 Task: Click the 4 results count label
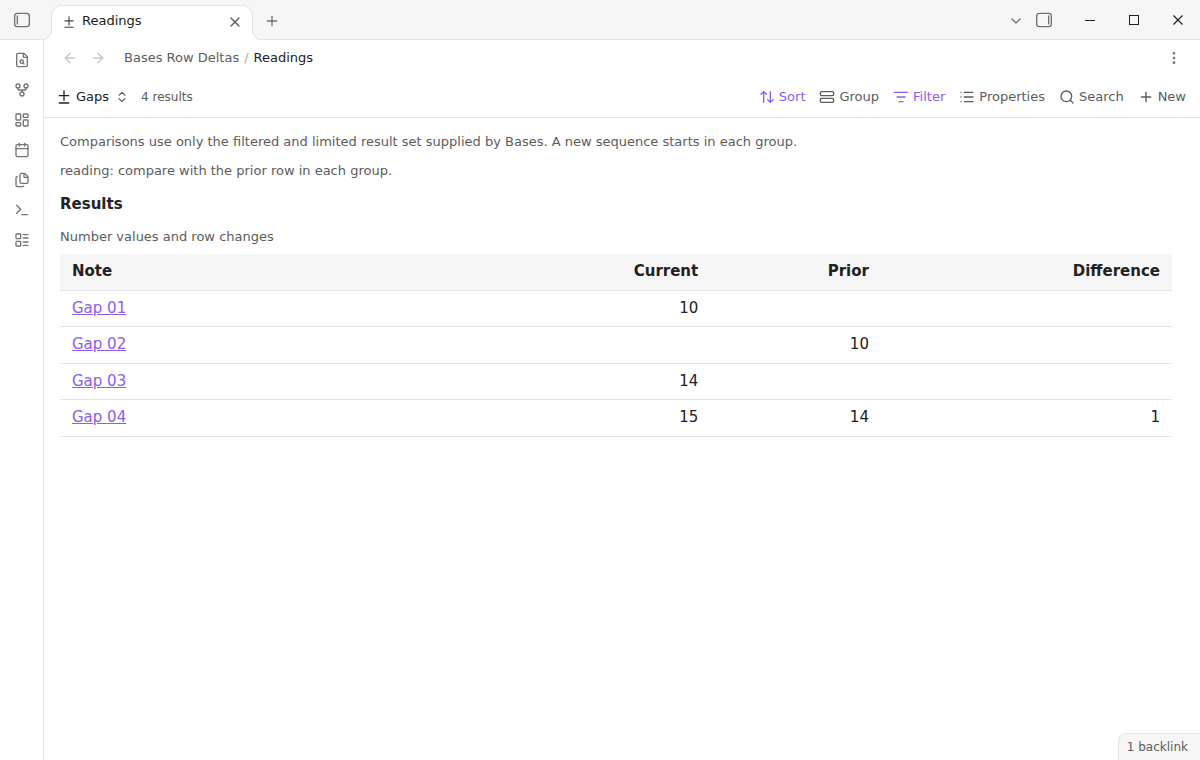(x=167, y=97)
